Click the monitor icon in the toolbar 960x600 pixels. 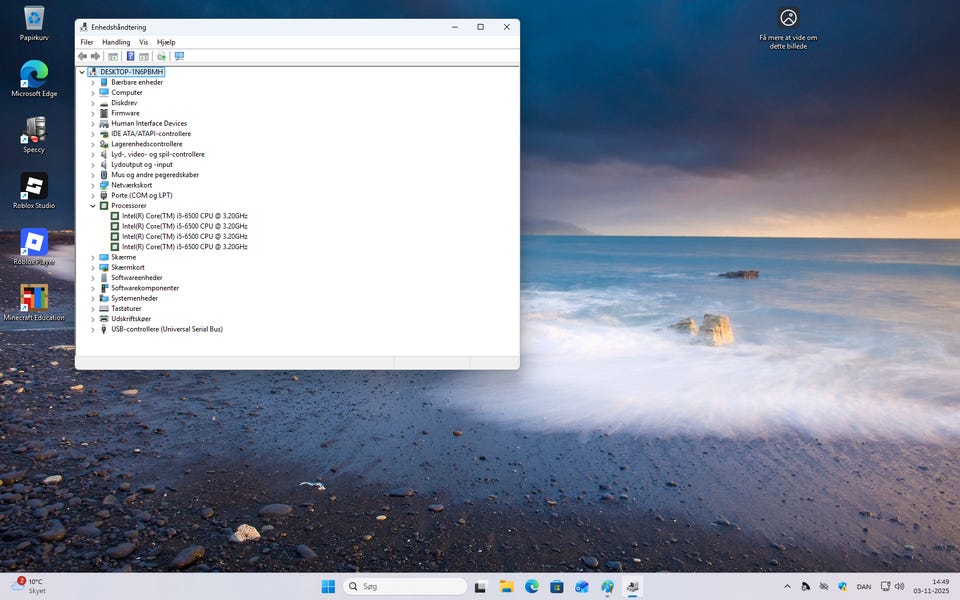click(x=179, y=56)
